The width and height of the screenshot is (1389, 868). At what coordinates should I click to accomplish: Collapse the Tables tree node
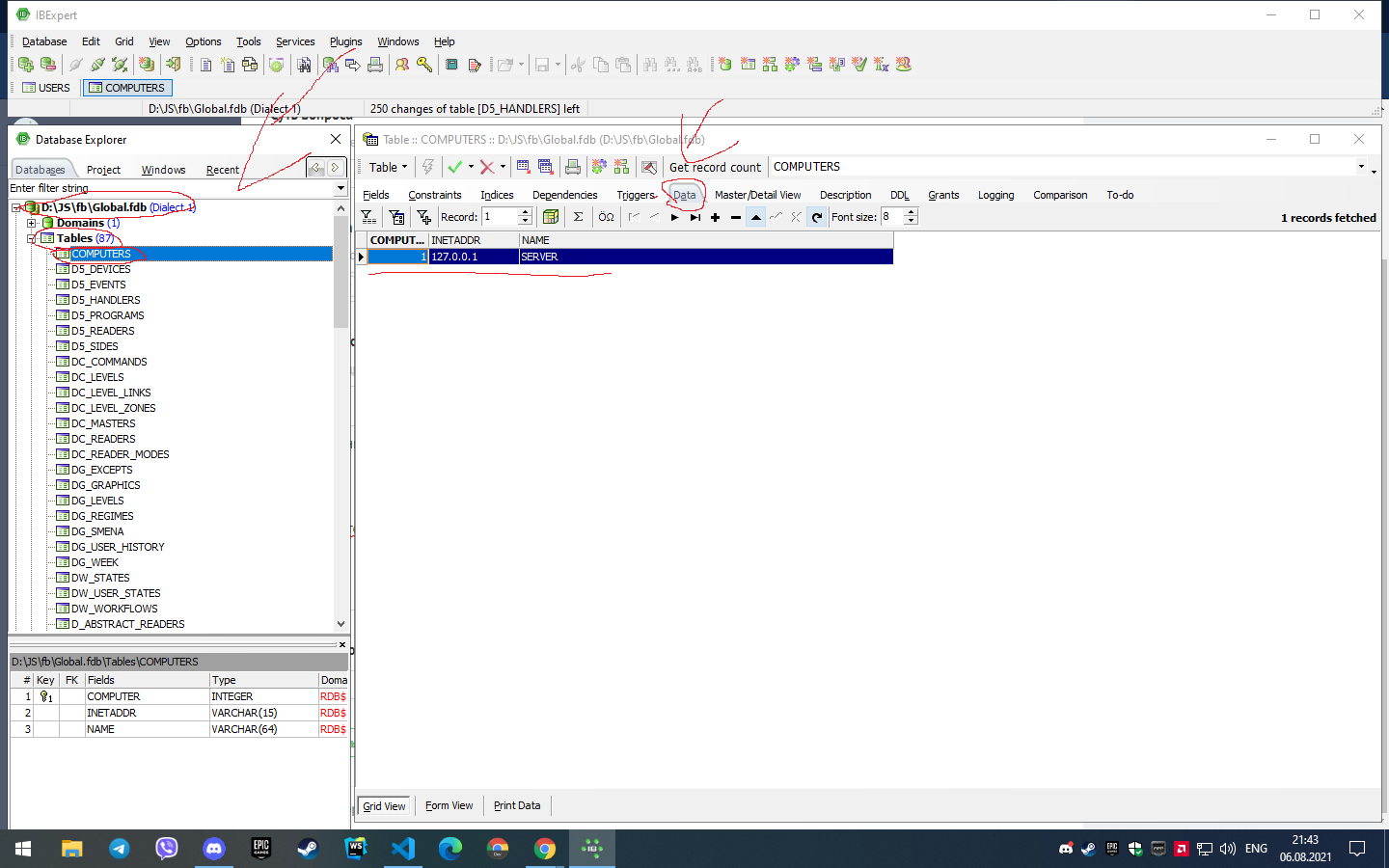32,238
